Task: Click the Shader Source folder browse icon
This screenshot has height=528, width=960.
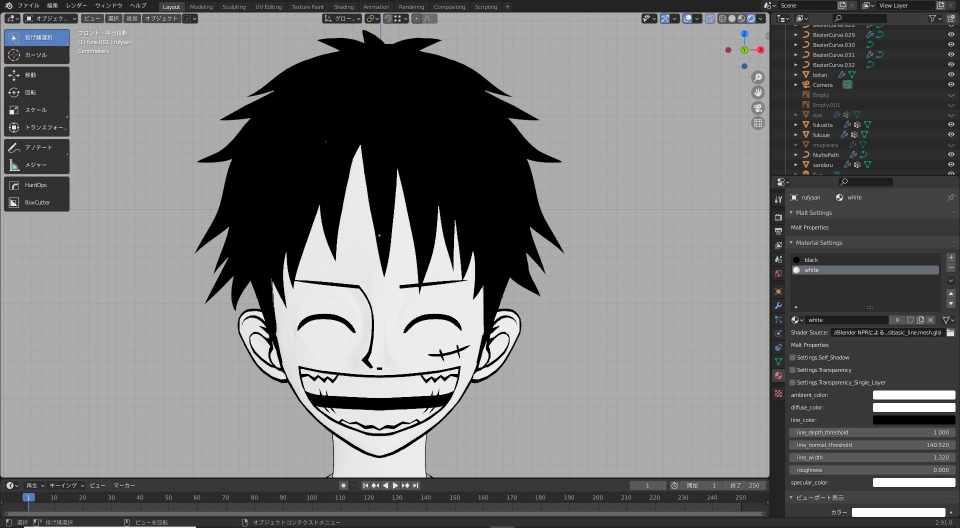Action: [x=950, y=333]
